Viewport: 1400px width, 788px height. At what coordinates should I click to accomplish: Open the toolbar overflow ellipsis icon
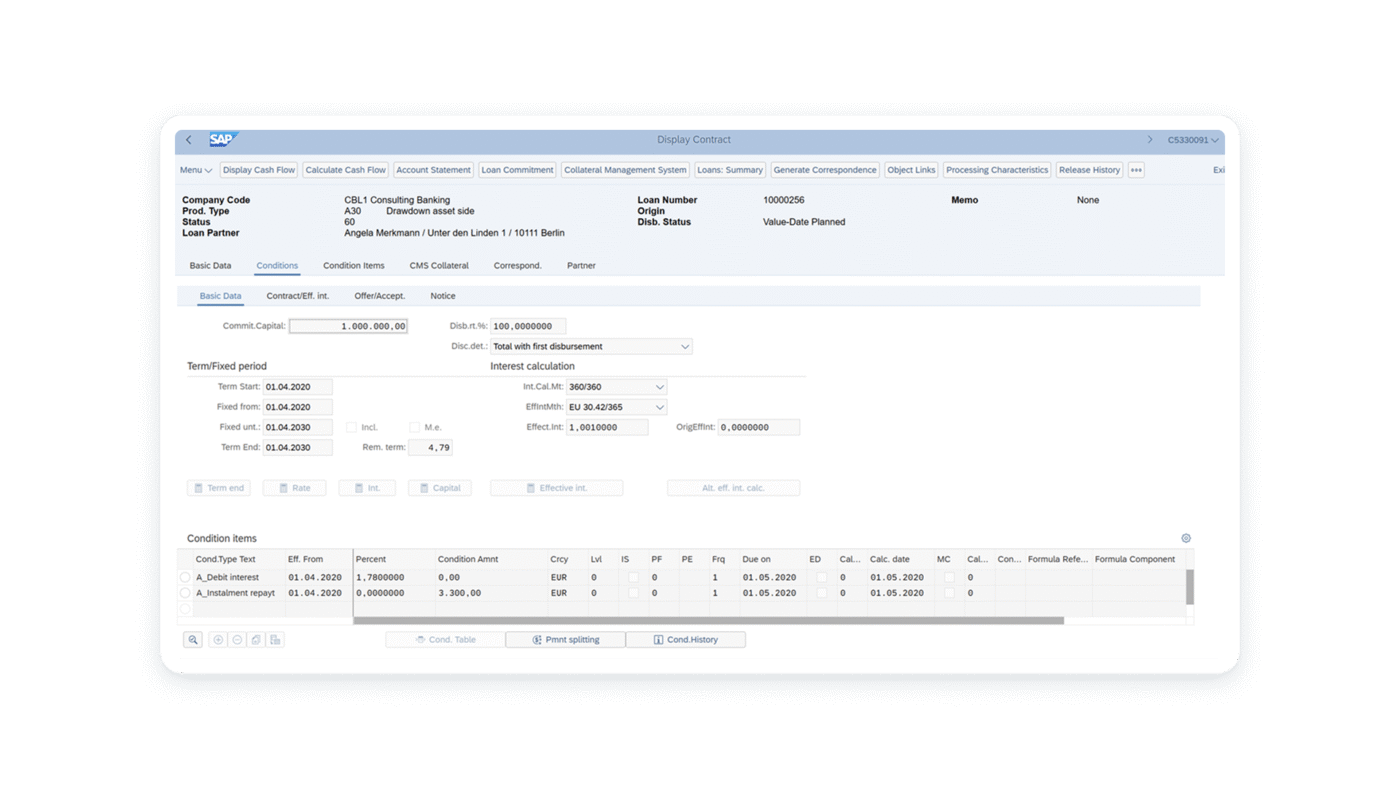coord(1136,169)
